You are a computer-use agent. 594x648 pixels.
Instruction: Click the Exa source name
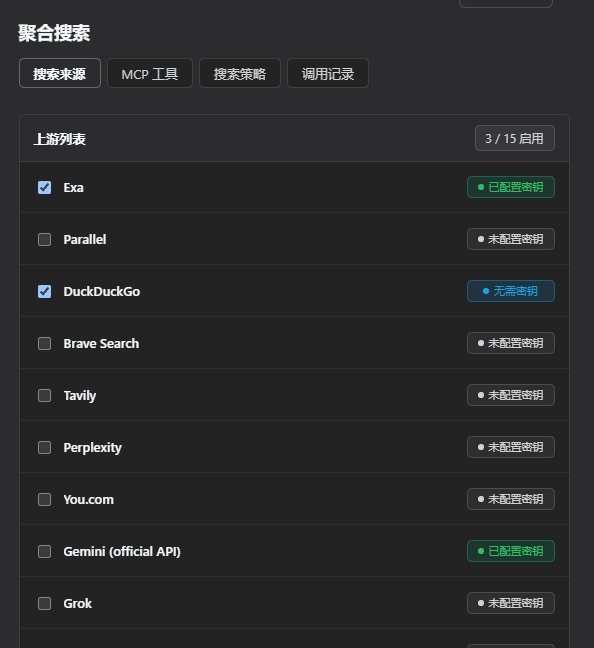coord(74,188)
